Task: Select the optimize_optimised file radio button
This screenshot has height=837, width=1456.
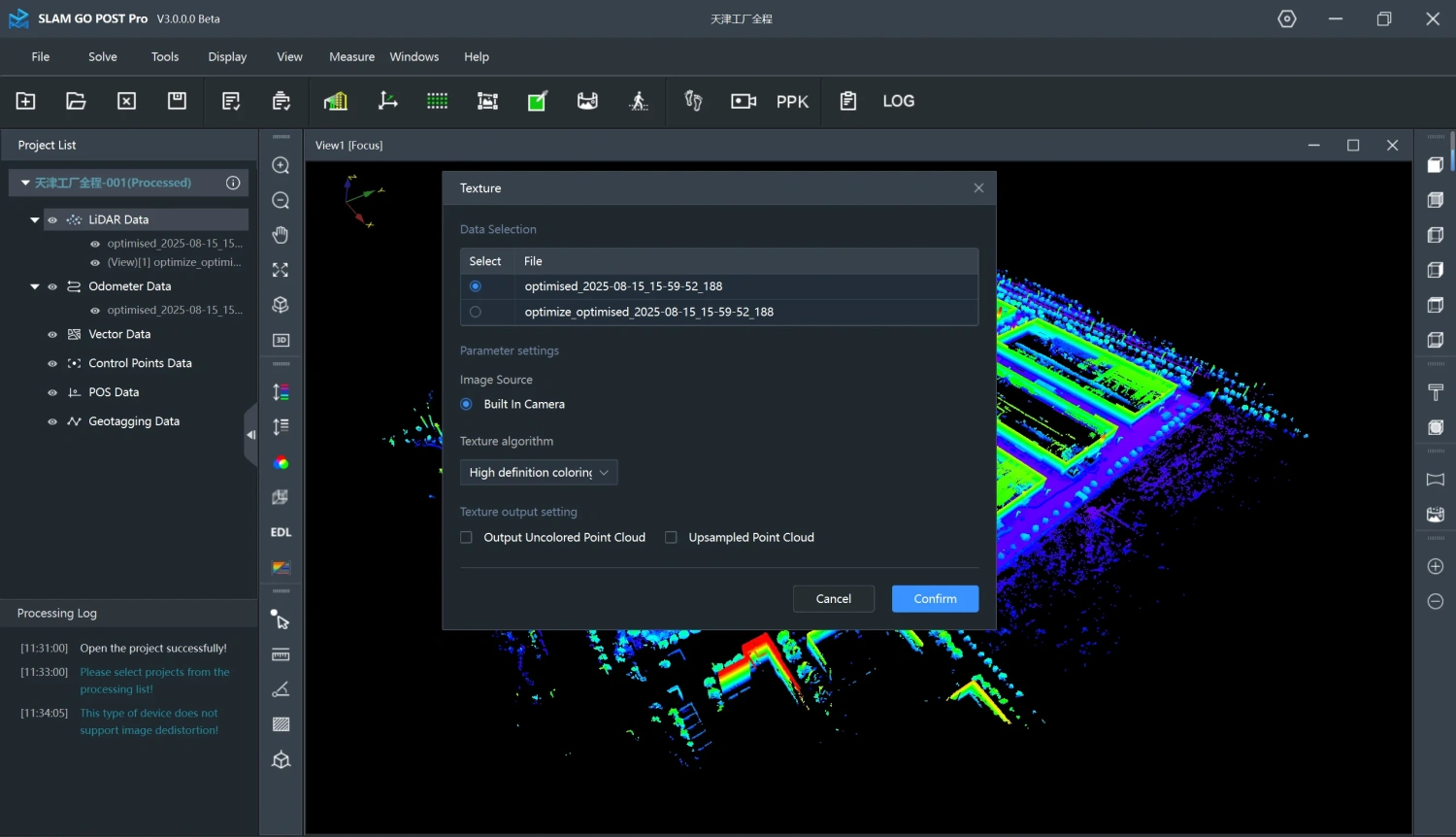Action: 475,312
